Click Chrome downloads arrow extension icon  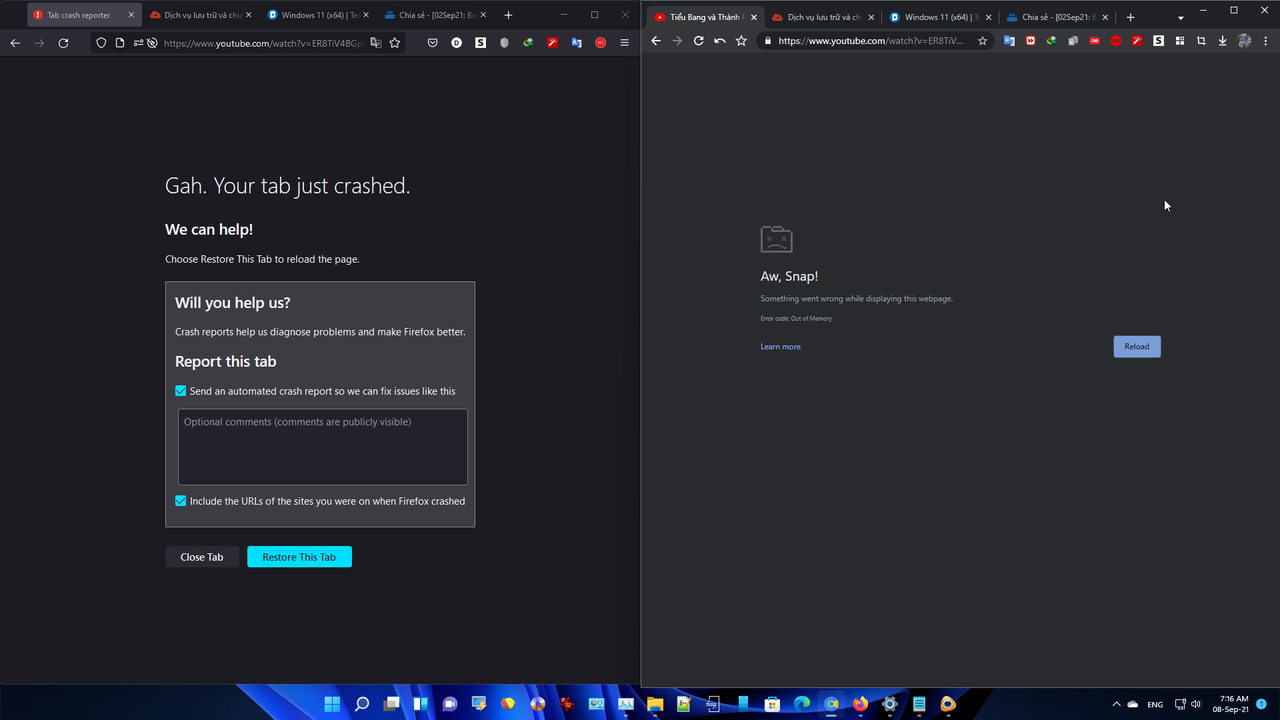(x=1222, y=41)
